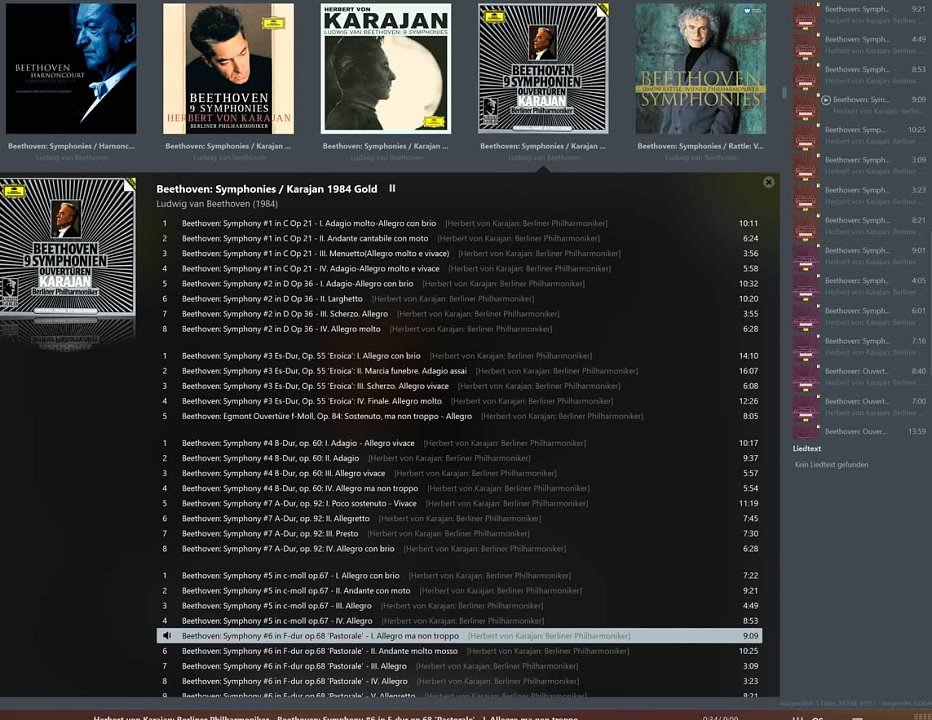Click the scrollbar grip left of the queue panel
Image resolution: width=932 pixels, height=720 pixels.
[784, 93]
